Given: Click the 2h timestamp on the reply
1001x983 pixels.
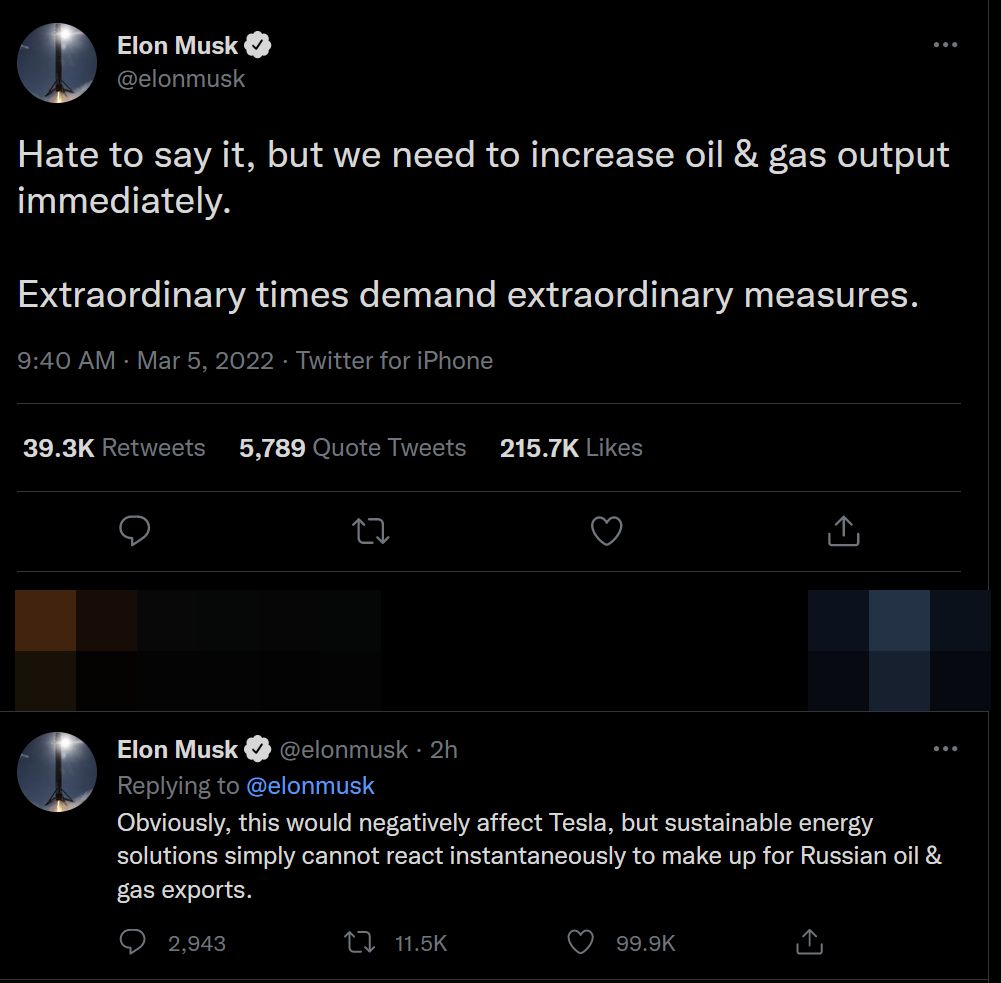Looking at the screenshot, I should 443,749.
